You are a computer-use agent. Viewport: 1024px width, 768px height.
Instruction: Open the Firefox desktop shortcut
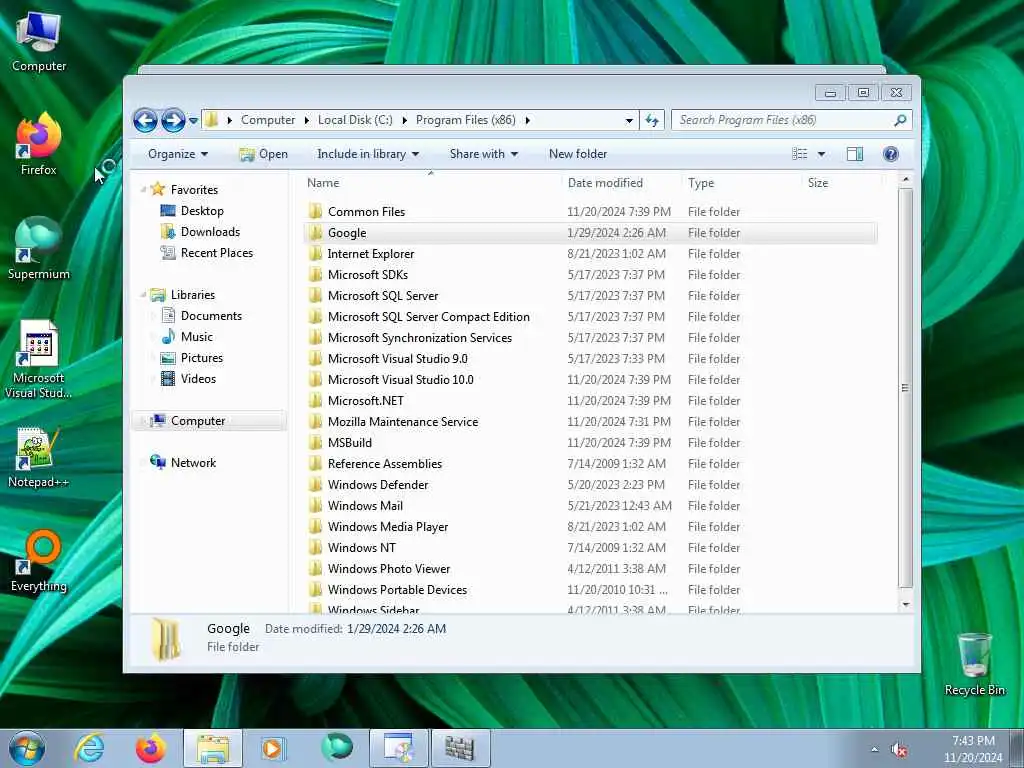[39, 144]
